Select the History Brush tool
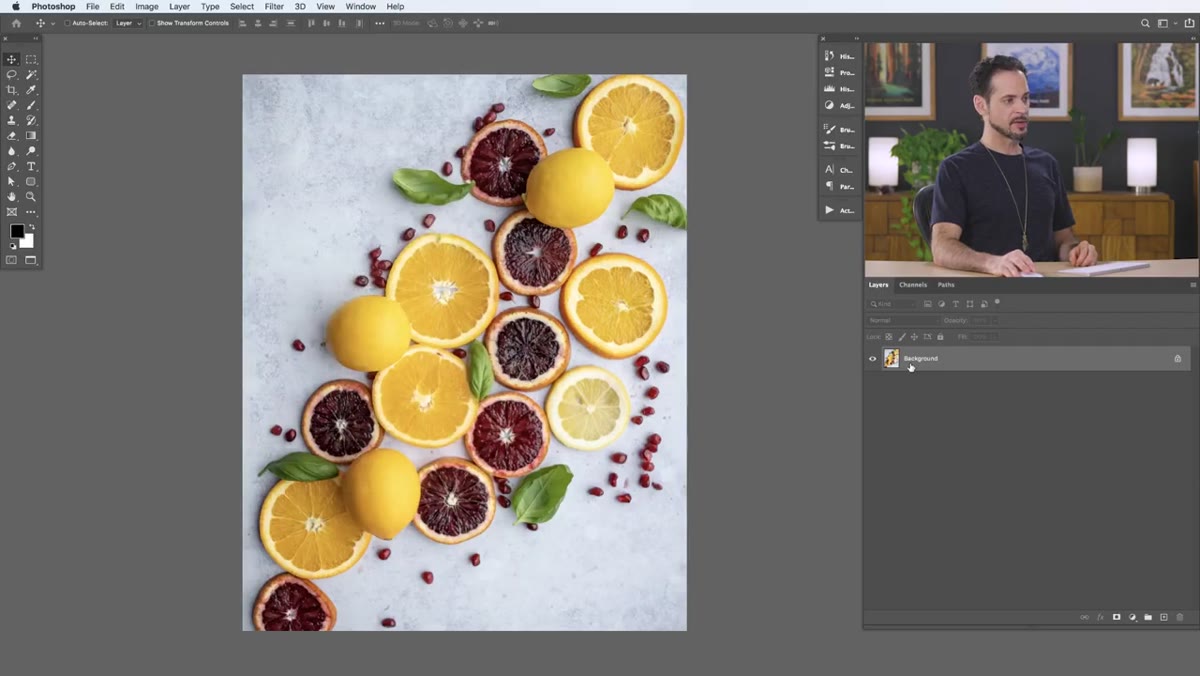This screenshot has width=1200, height=676. [31, 120]
